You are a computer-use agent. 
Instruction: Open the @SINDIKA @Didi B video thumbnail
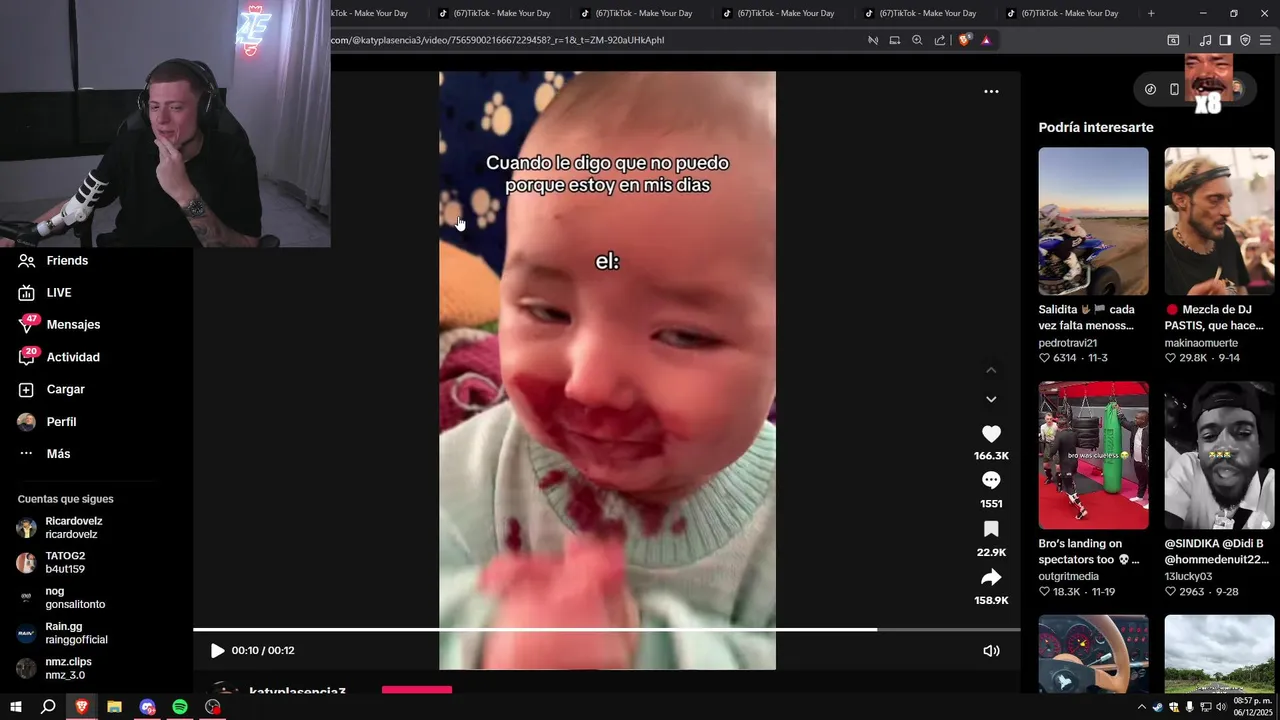[x=1219, y=455]
